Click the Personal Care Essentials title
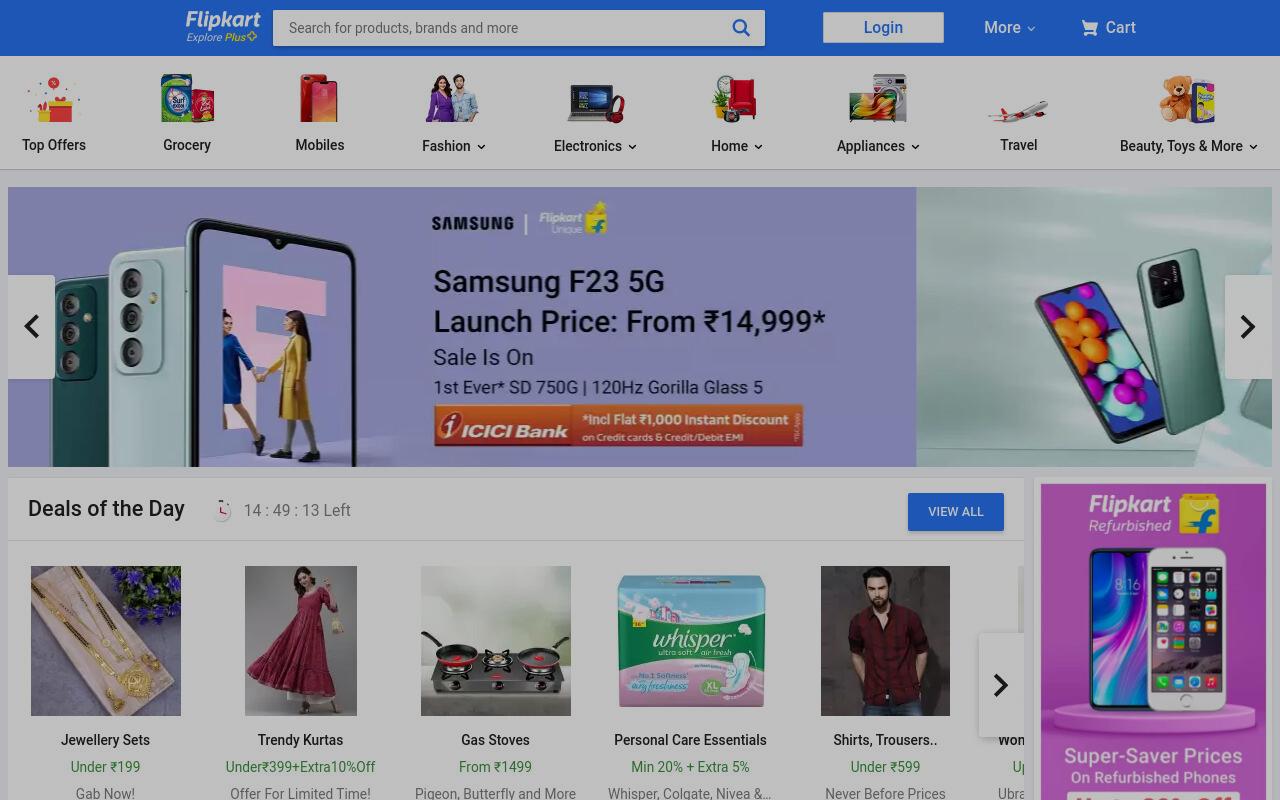The height and width of the screenshot is (800, 1280). 690,740
